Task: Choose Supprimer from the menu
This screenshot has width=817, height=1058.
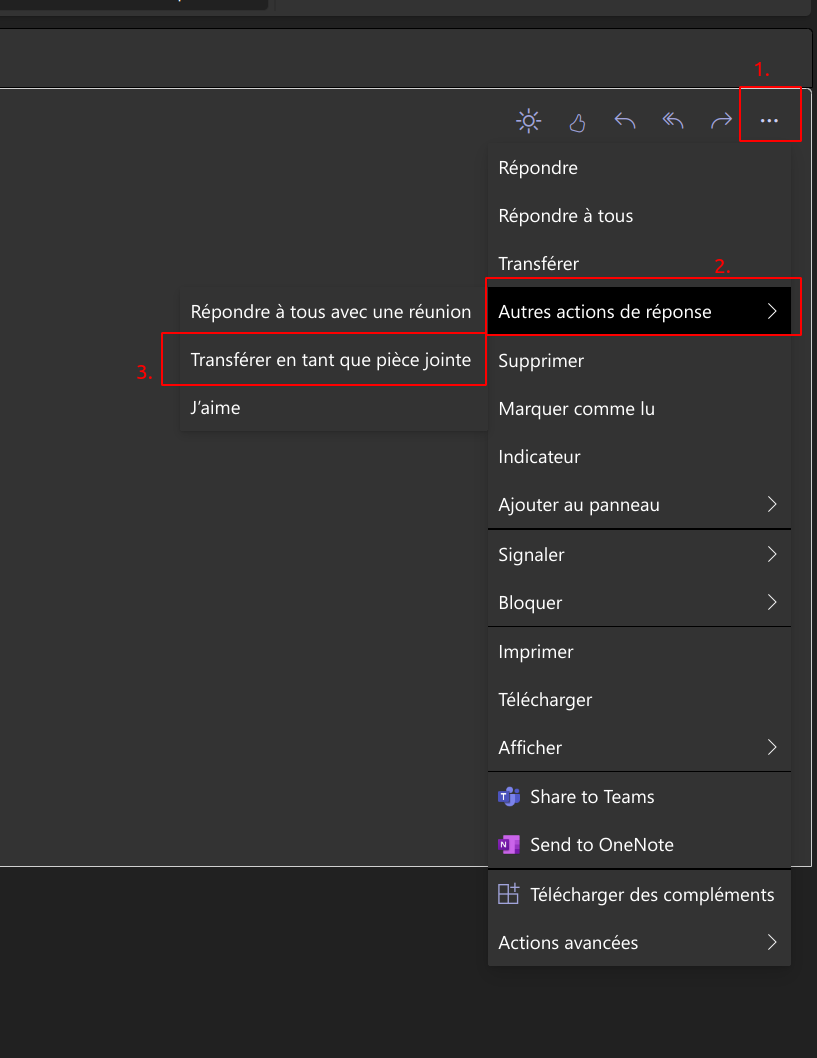Action: click(541, 360)
